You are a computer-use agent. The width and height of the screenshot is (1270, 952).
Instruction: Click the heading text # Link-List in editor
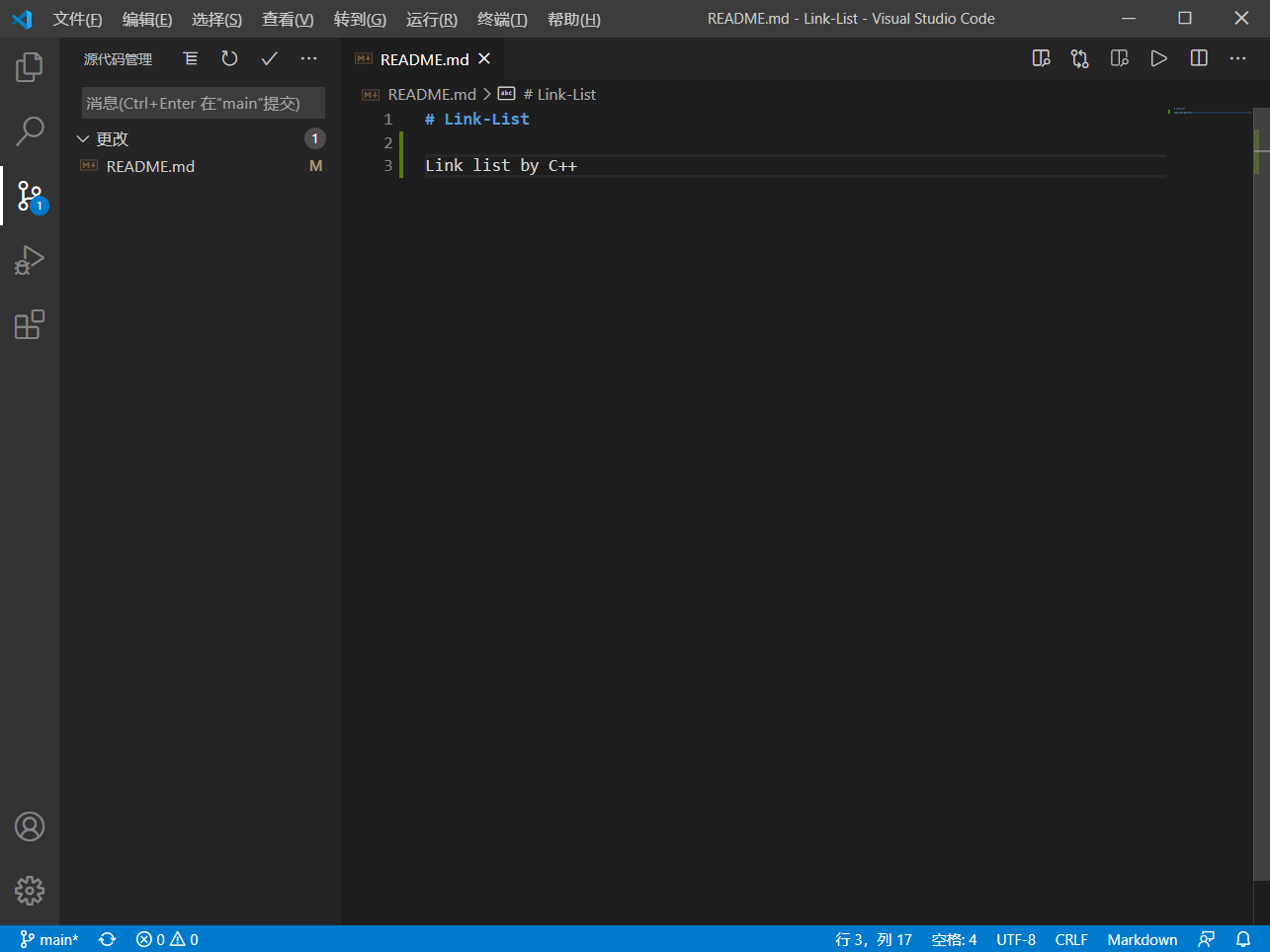[x=477, y=119]
